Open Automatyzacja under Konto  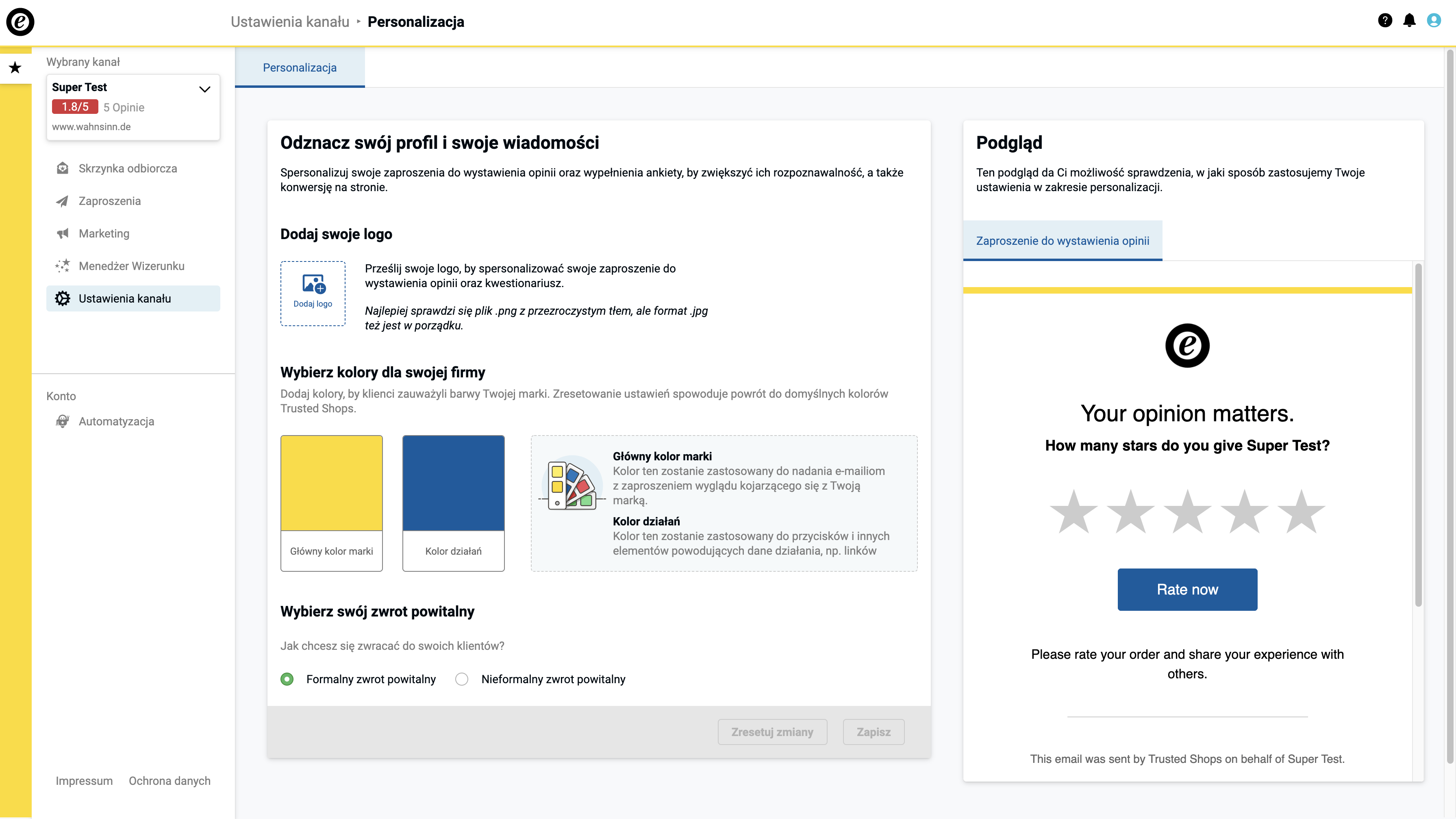point(133,421)
